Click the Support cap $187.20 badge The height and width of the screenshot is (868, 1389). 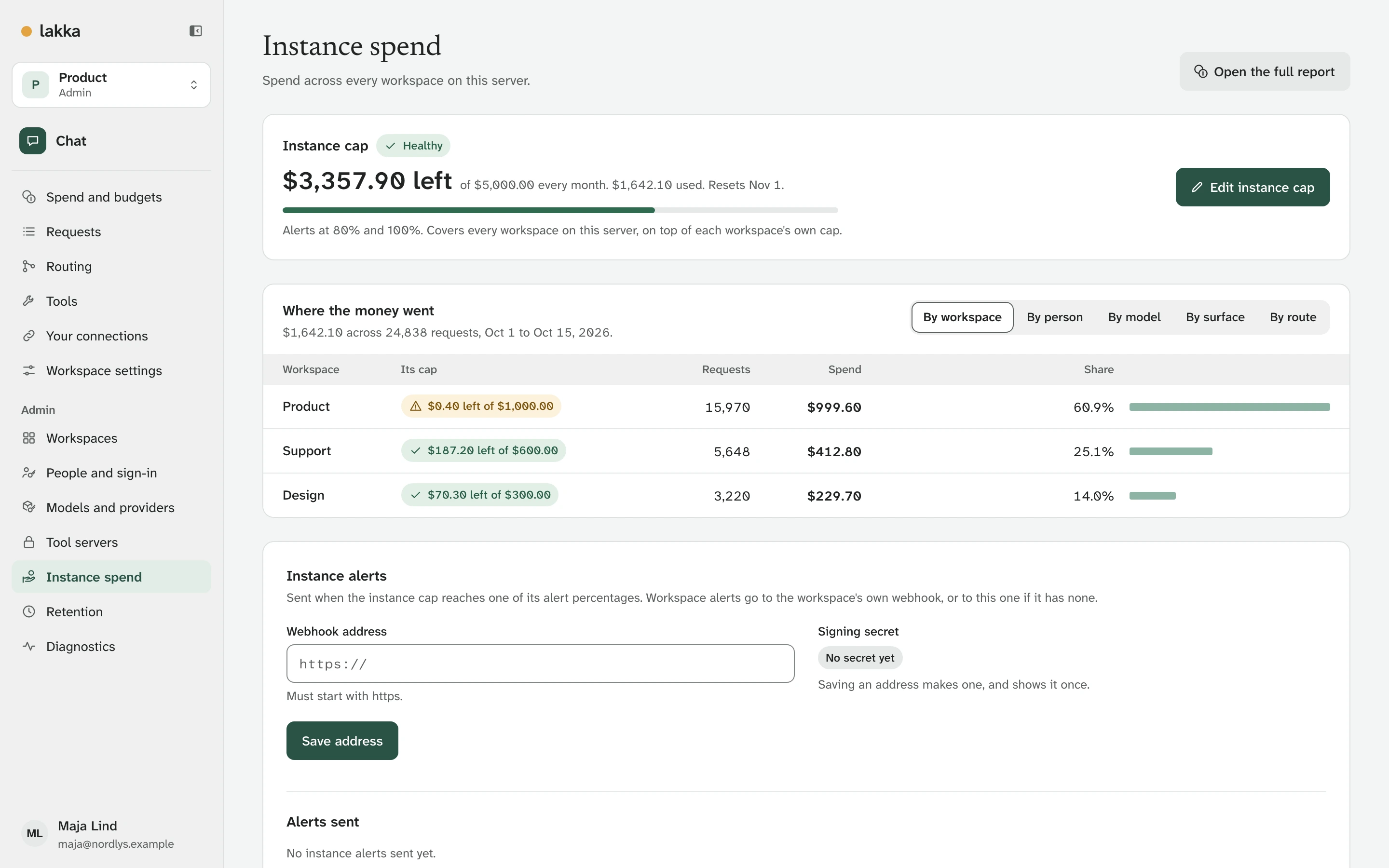483,451
